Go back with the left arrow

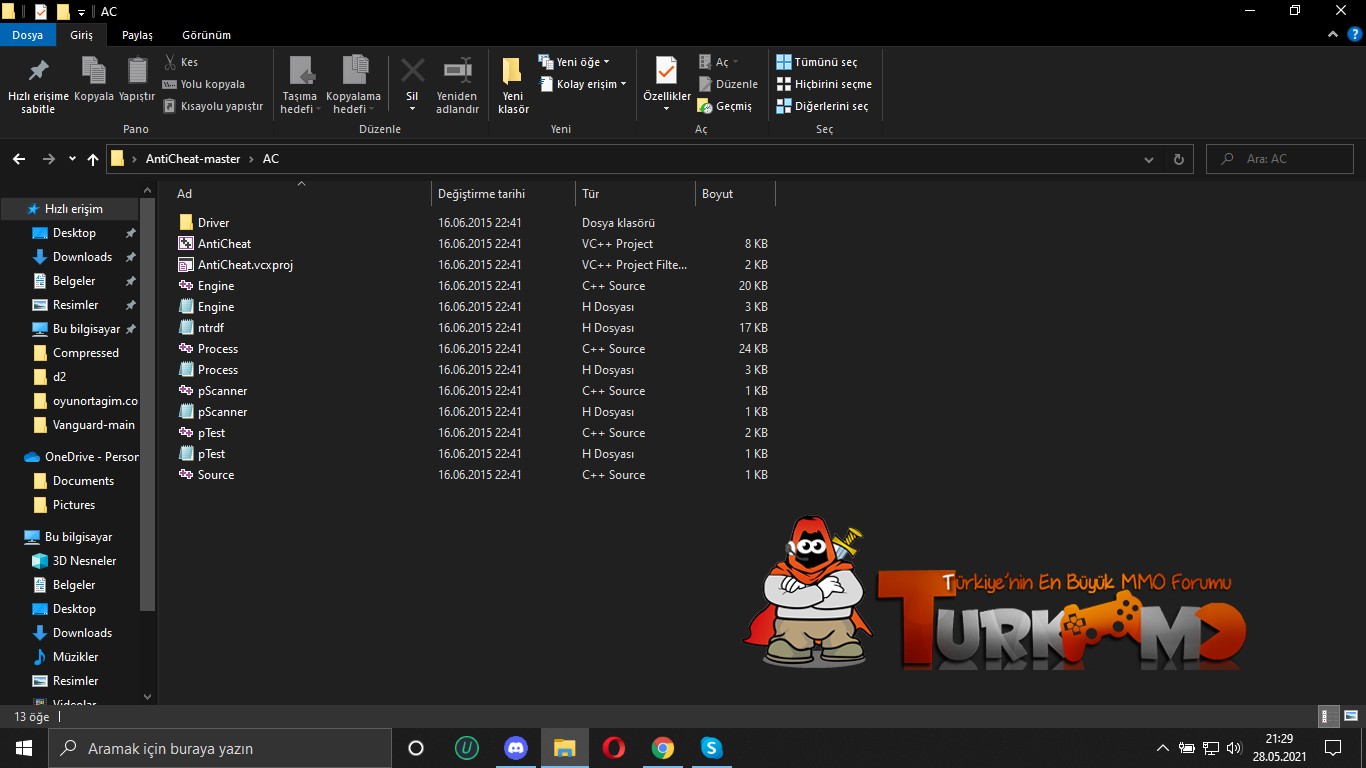pos(18,159)
